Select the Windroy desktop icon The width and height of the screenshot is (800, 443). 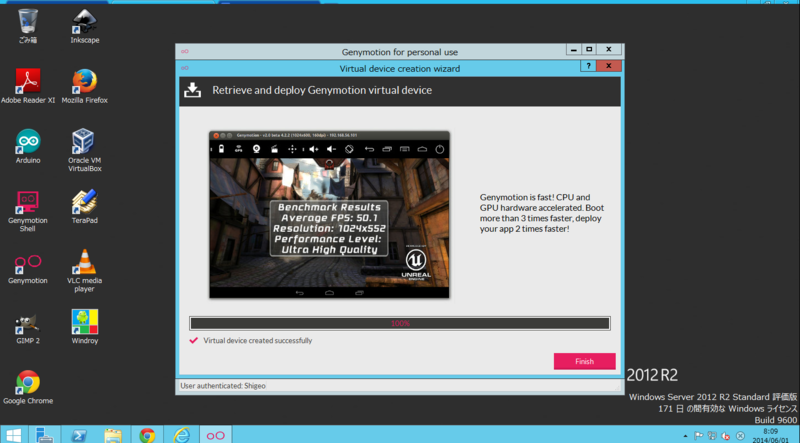85,327
